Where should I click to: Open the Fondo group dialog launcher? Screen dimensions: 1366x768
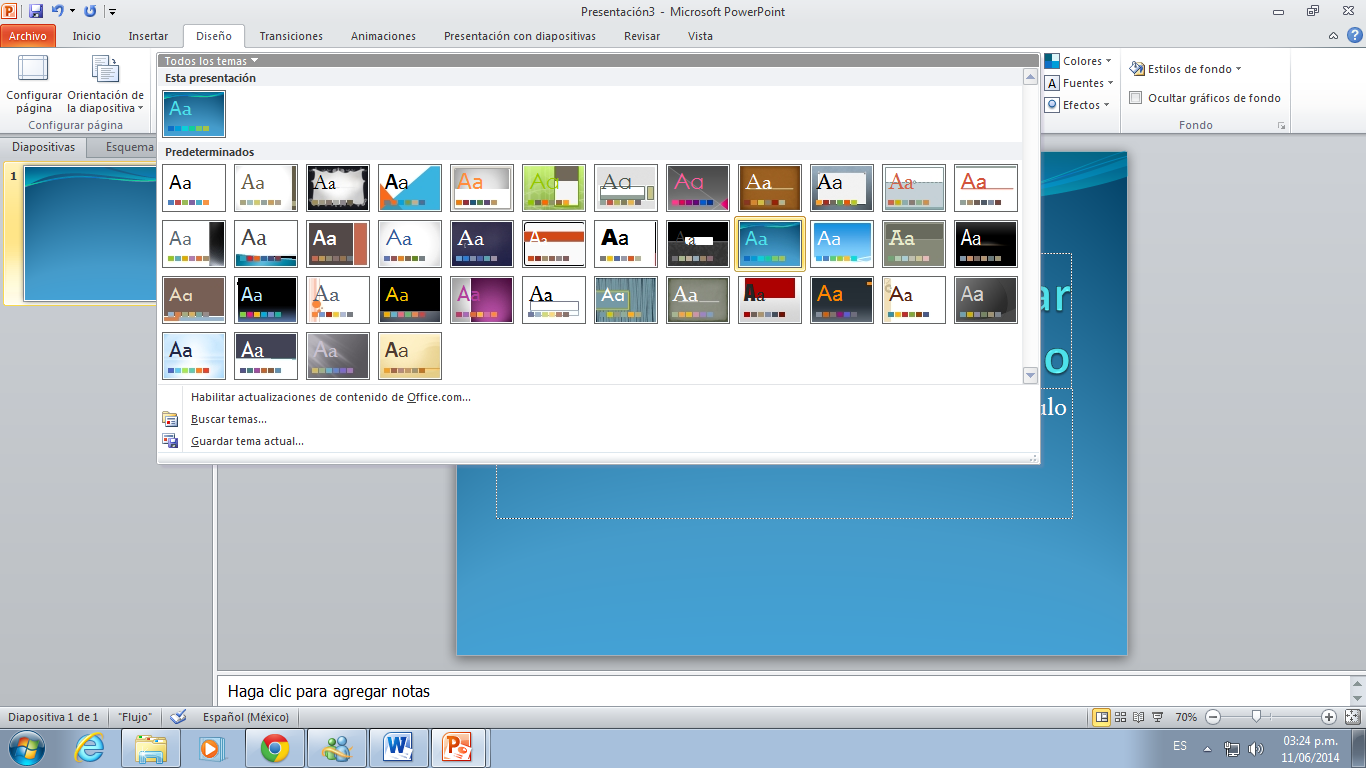[1280, 126]
